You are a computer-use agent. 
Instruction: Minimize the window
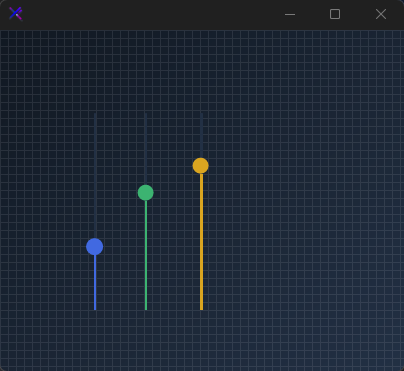coord(290,14)
